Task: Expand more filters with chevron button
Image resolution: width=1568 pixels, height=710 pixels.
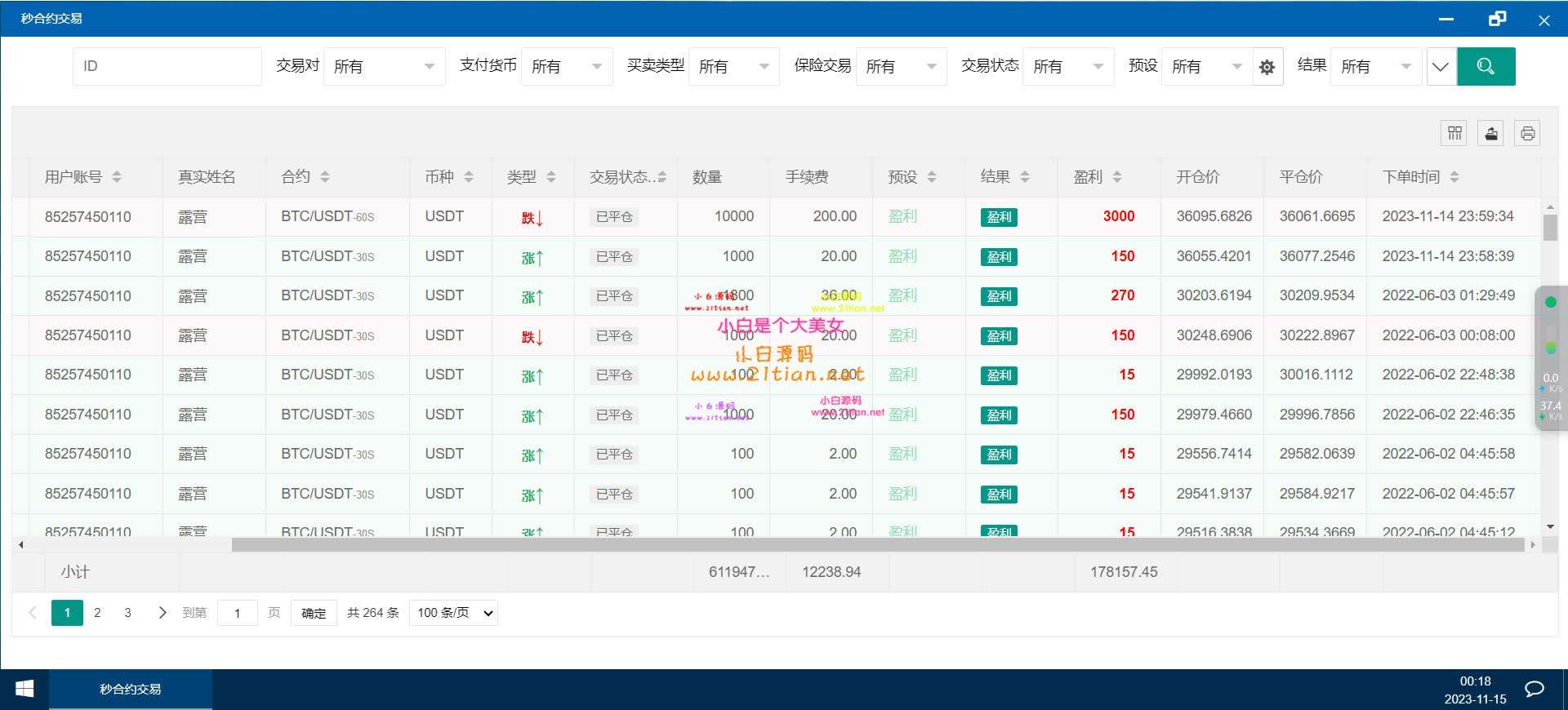Action: [x=1441, y=66]
